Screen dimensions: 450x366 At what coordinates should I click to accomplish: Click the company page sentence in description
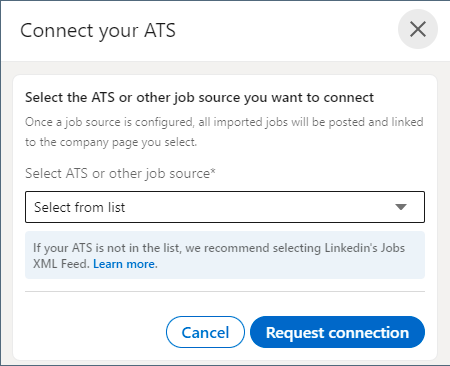click(111, 142)
